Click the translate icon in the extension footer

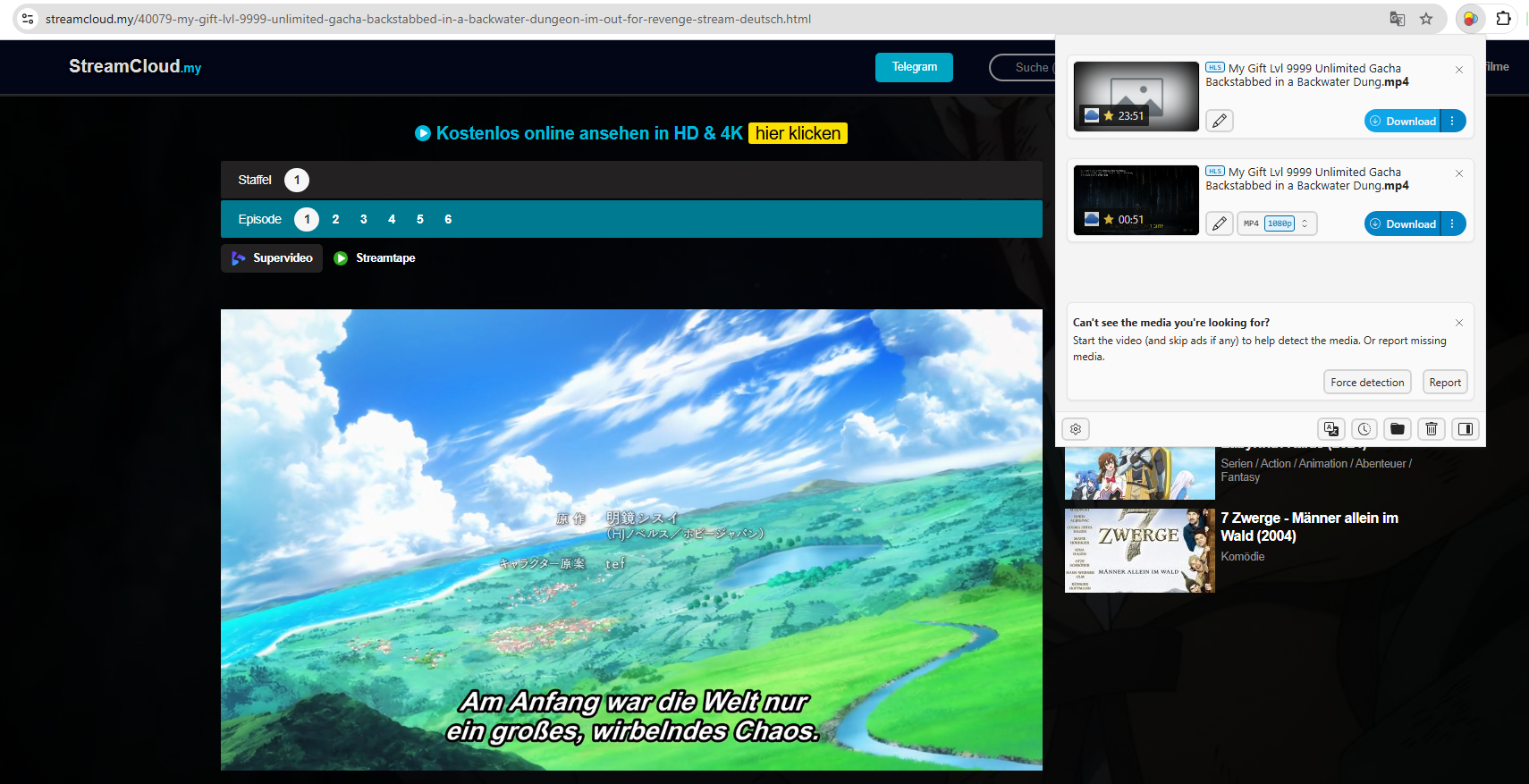1330,429
